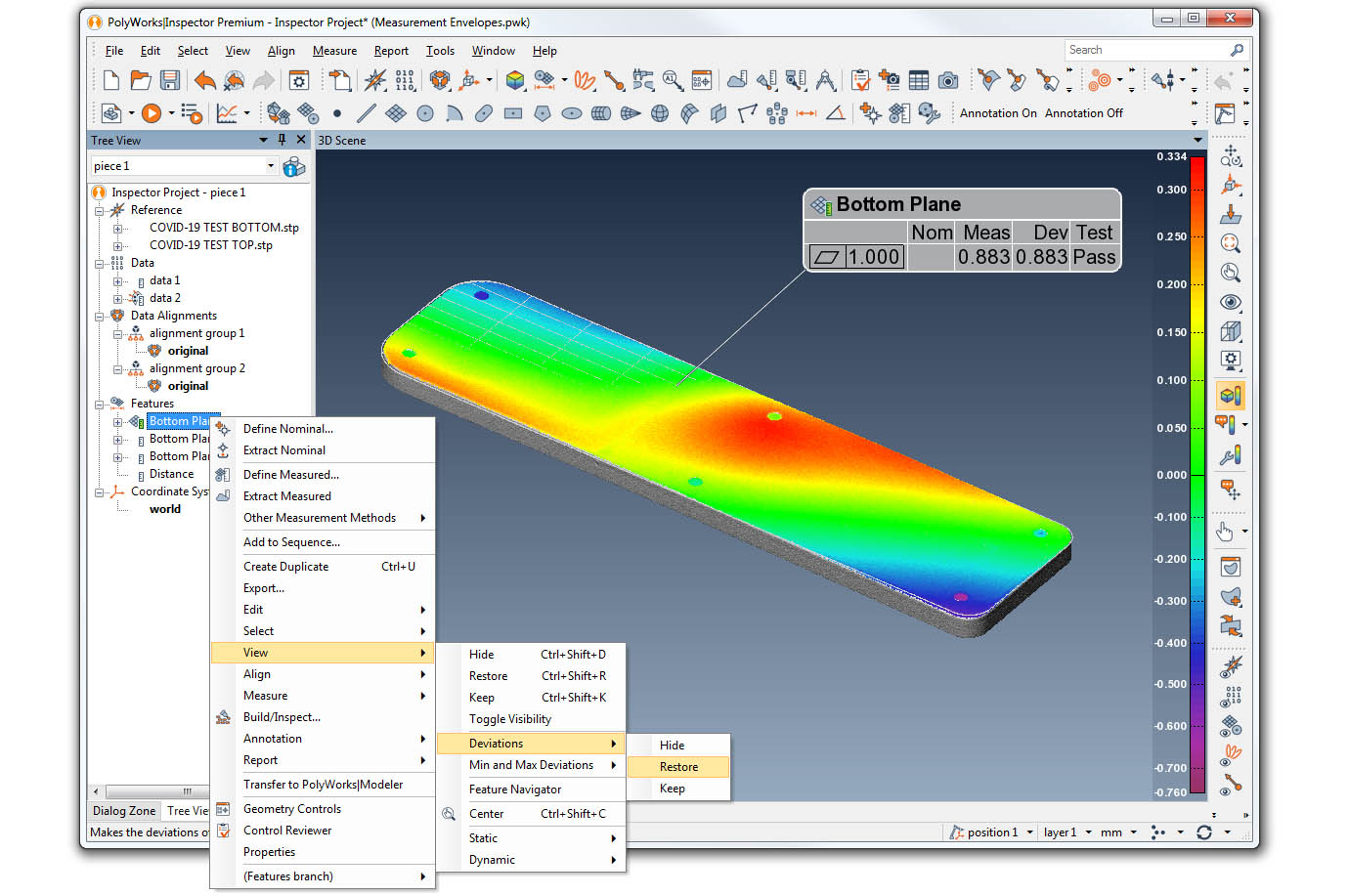Click the angle feature icon
The height and width of the screenshot is (896, 1349).
tap(836, 113)
